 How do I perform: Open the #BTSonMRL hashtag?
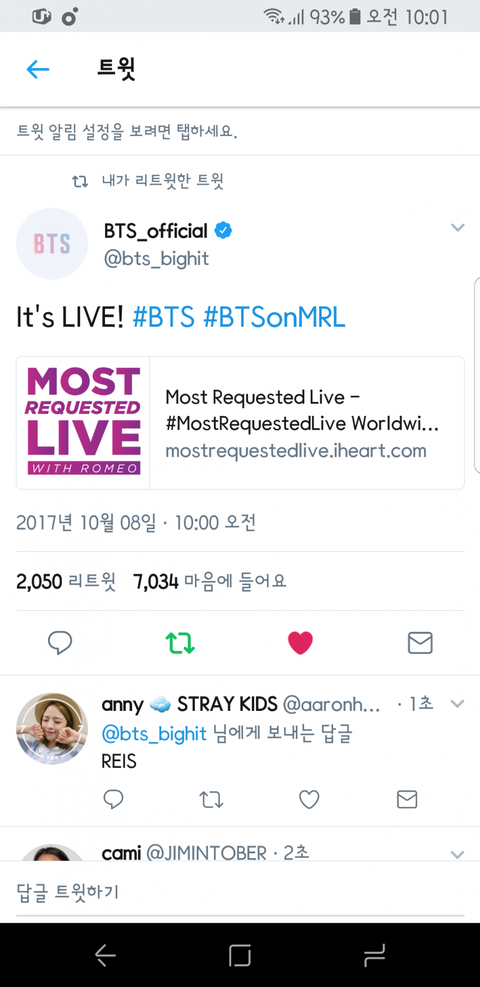click(274, 318)
